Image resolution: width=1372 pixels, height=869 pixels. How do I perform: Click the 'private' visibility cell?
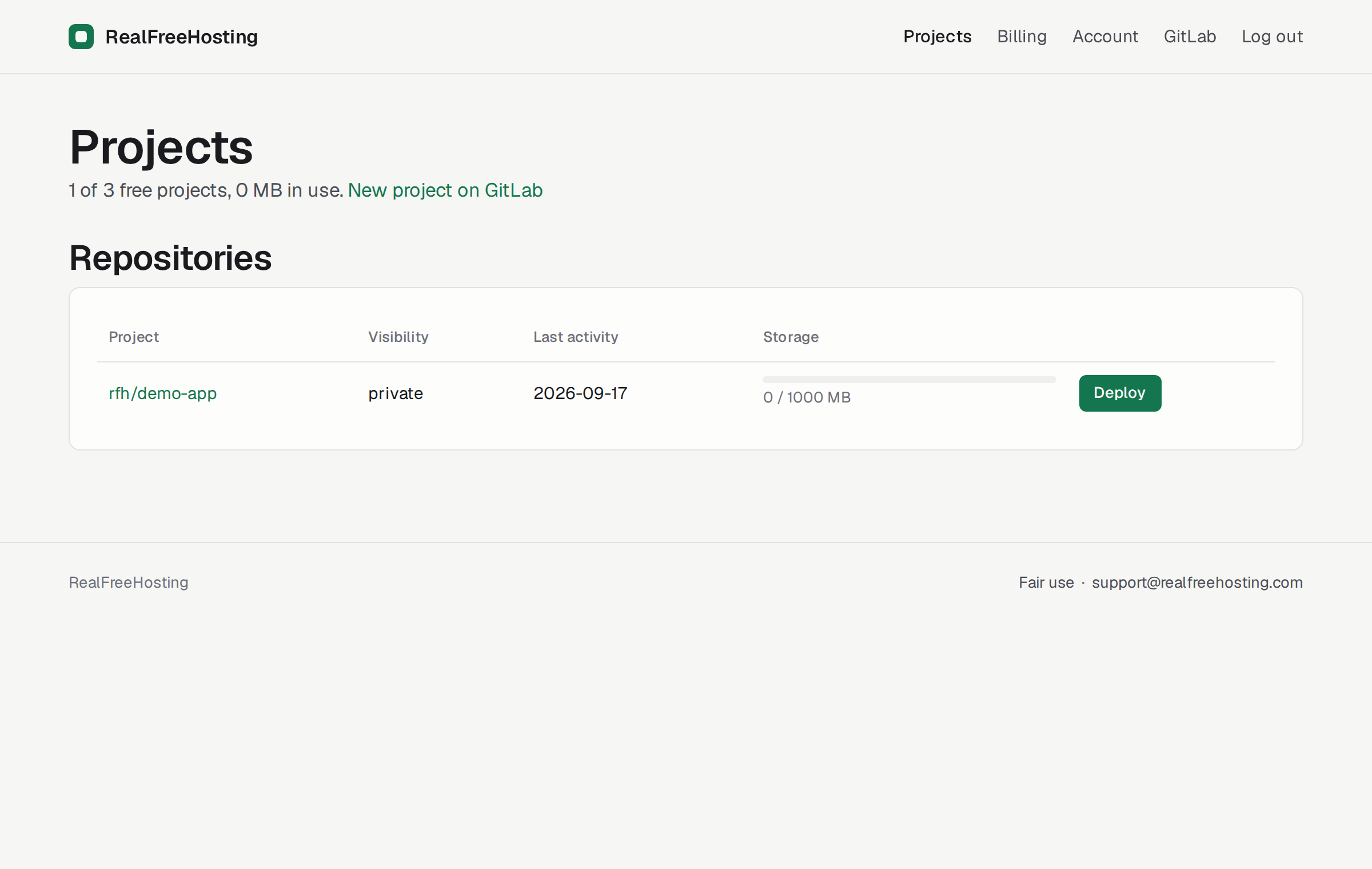tap(396, 393)
